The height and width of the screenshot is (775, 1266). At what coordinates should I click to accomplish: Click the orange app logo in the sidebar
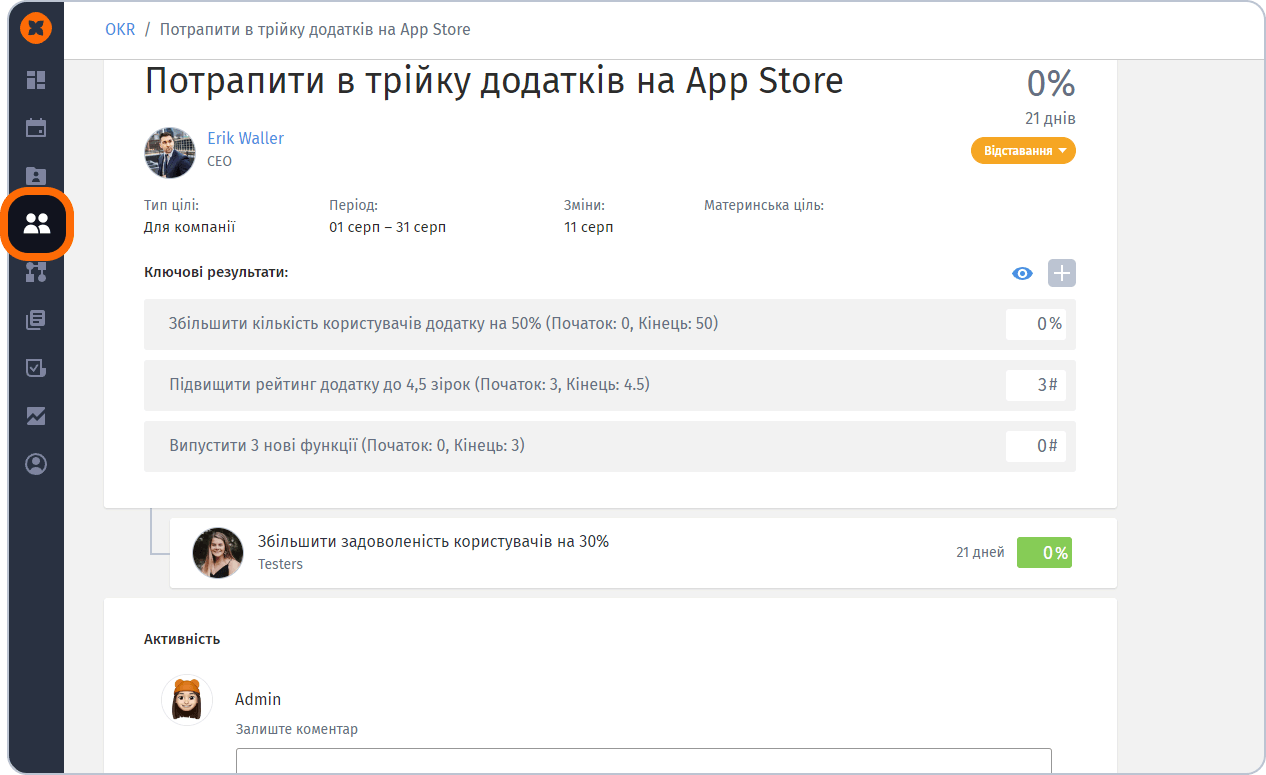[36, 29]
